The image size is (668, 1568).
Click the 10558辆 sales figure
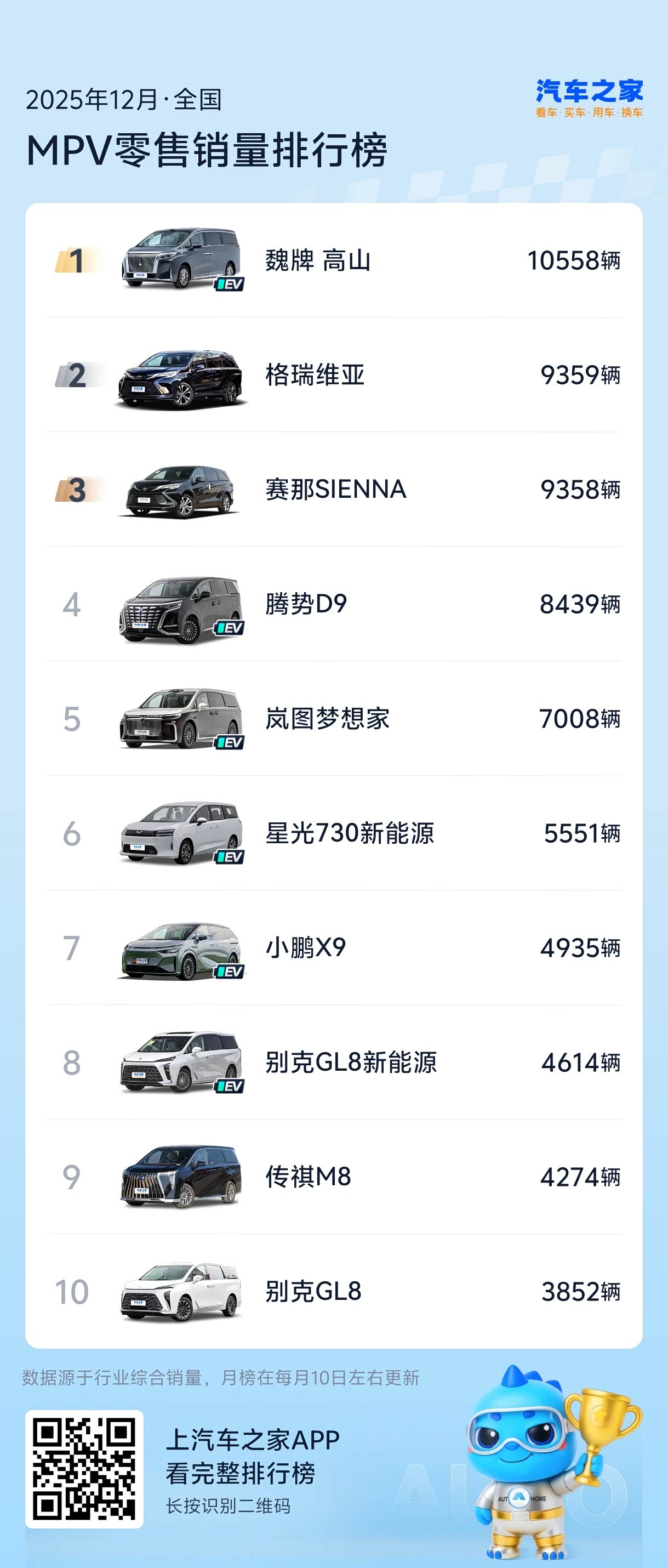[573, 260]
